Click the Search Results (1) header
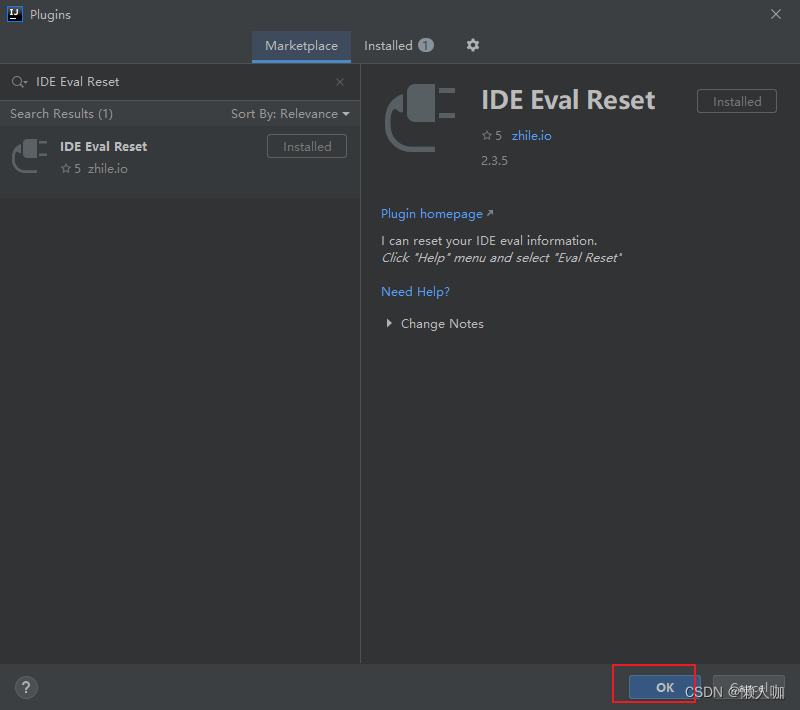800x710 pixels. click(x=61, y=114)
